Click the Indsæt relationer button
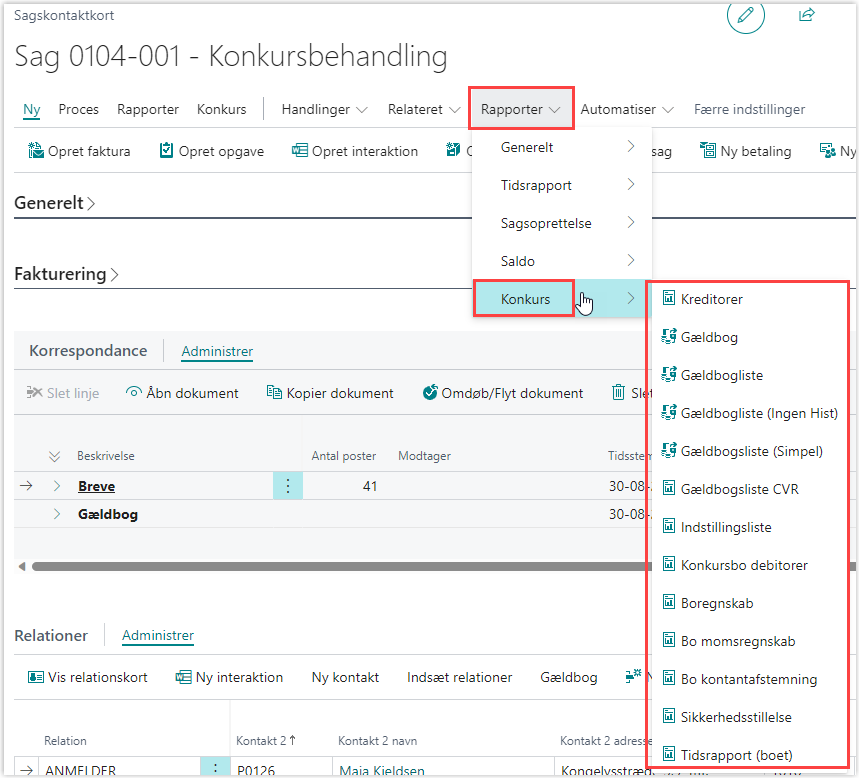The image size is (860, 779). tap(459, 677)
